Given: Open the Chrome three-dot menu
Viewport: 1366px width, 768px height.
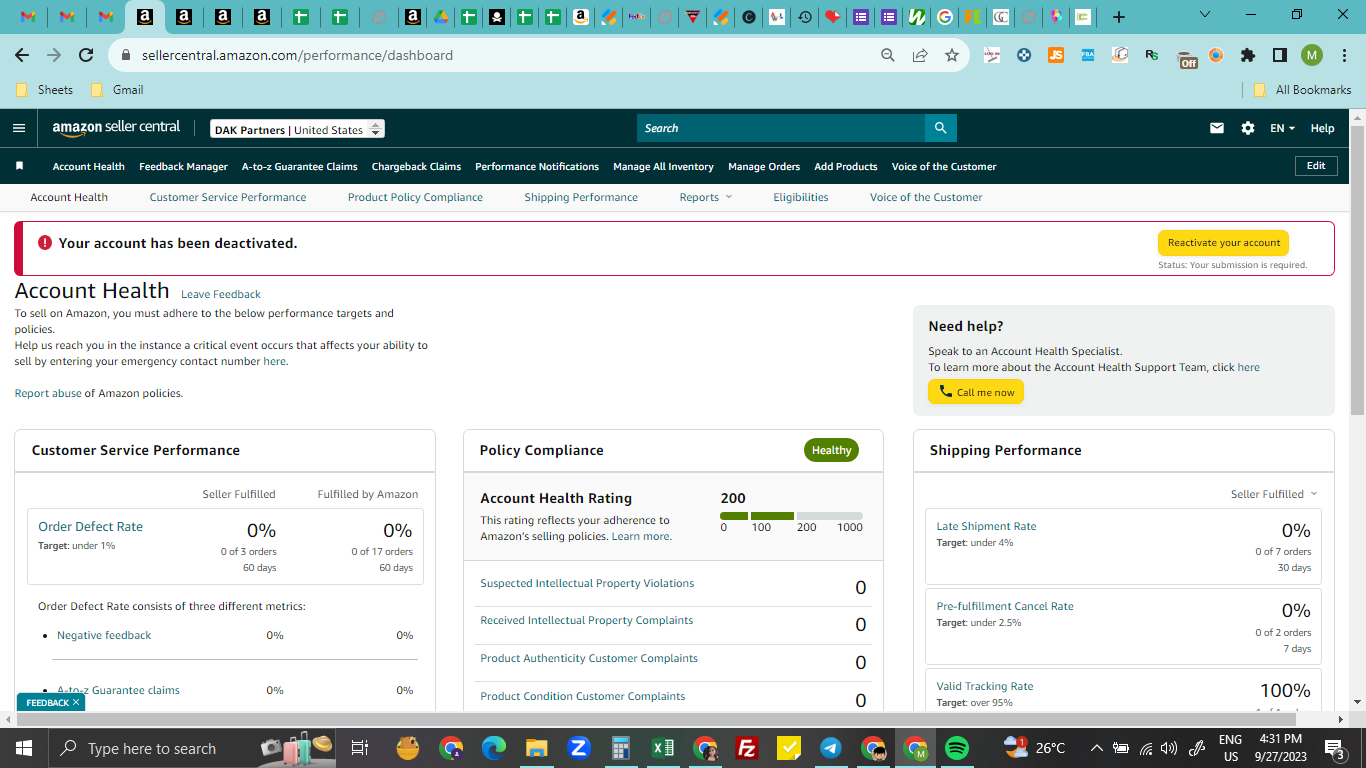Looking at the screenshot, I should coord(1343,55).
